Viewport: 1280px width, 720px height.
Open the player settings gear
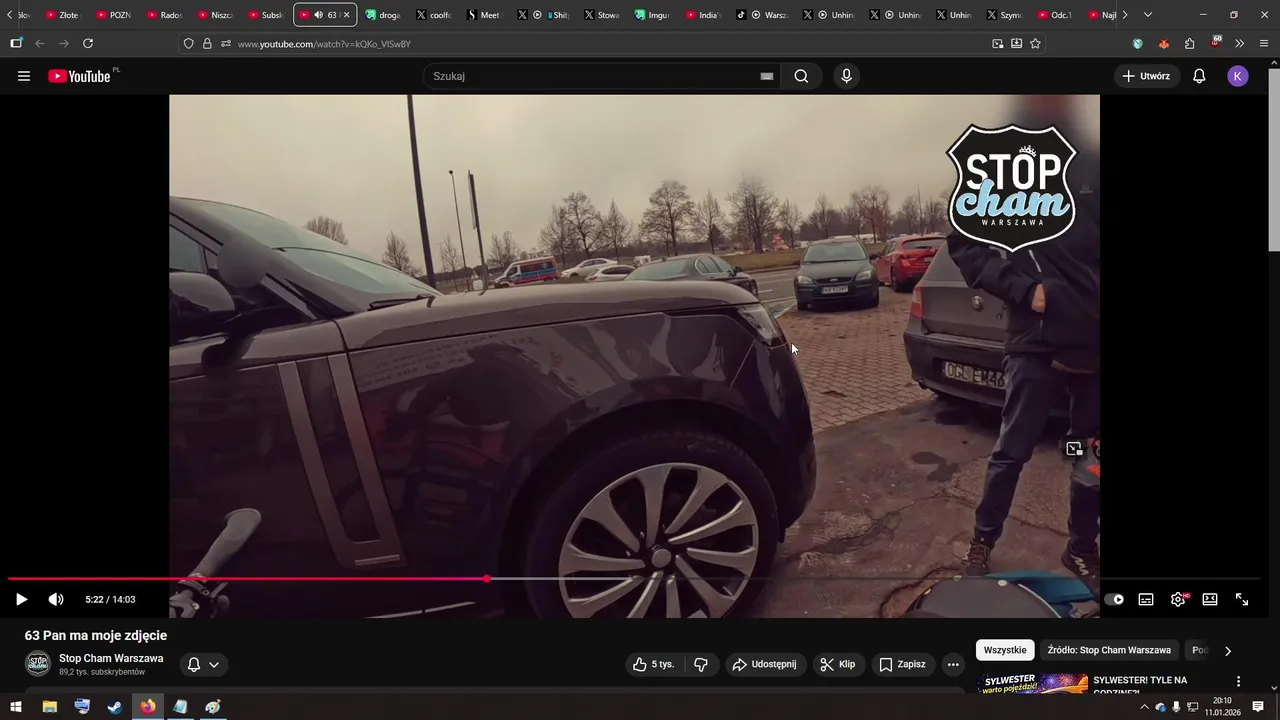pos(1178,599)
